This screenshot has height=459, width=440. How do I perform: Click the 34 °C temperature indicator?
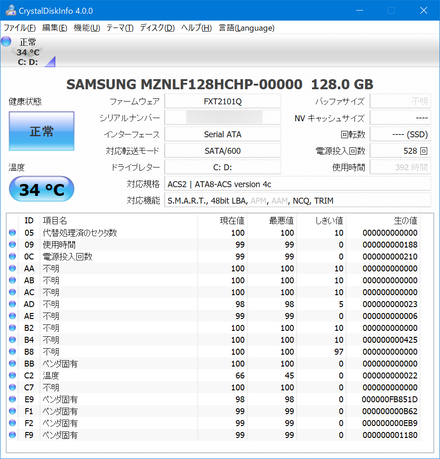click(42, 189)
